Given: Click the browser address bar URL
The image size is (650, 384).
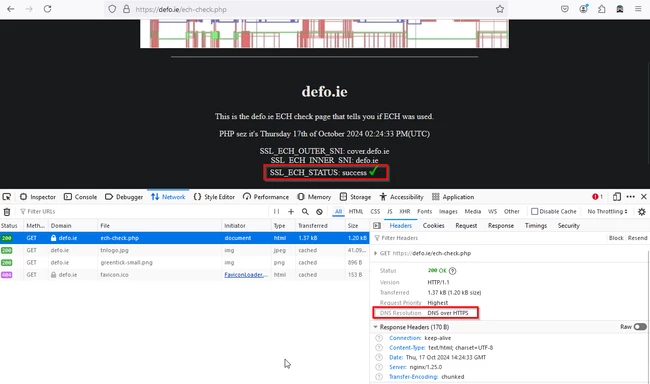Looking at the screenshot, I should click(x=181, y=9).
